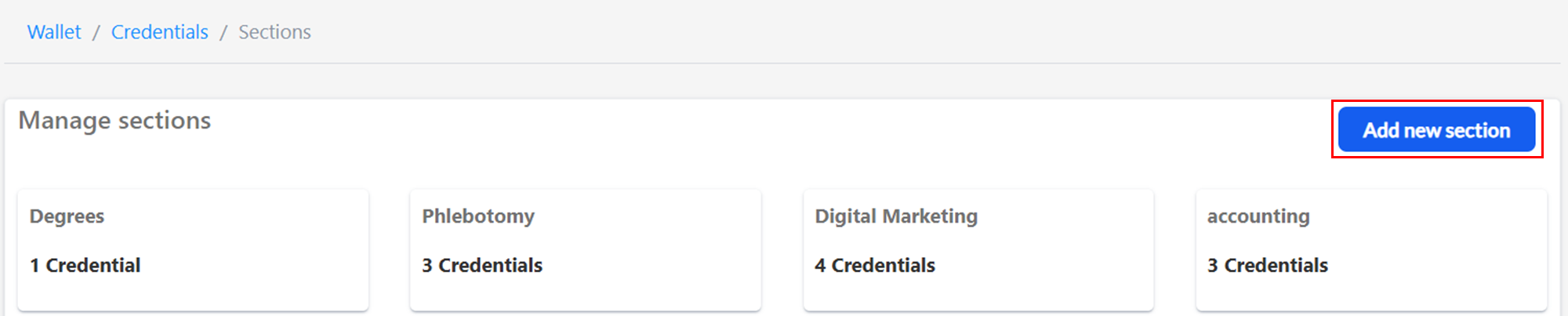
Task: Select the Degrees section title
Action: tap(67, 216)
